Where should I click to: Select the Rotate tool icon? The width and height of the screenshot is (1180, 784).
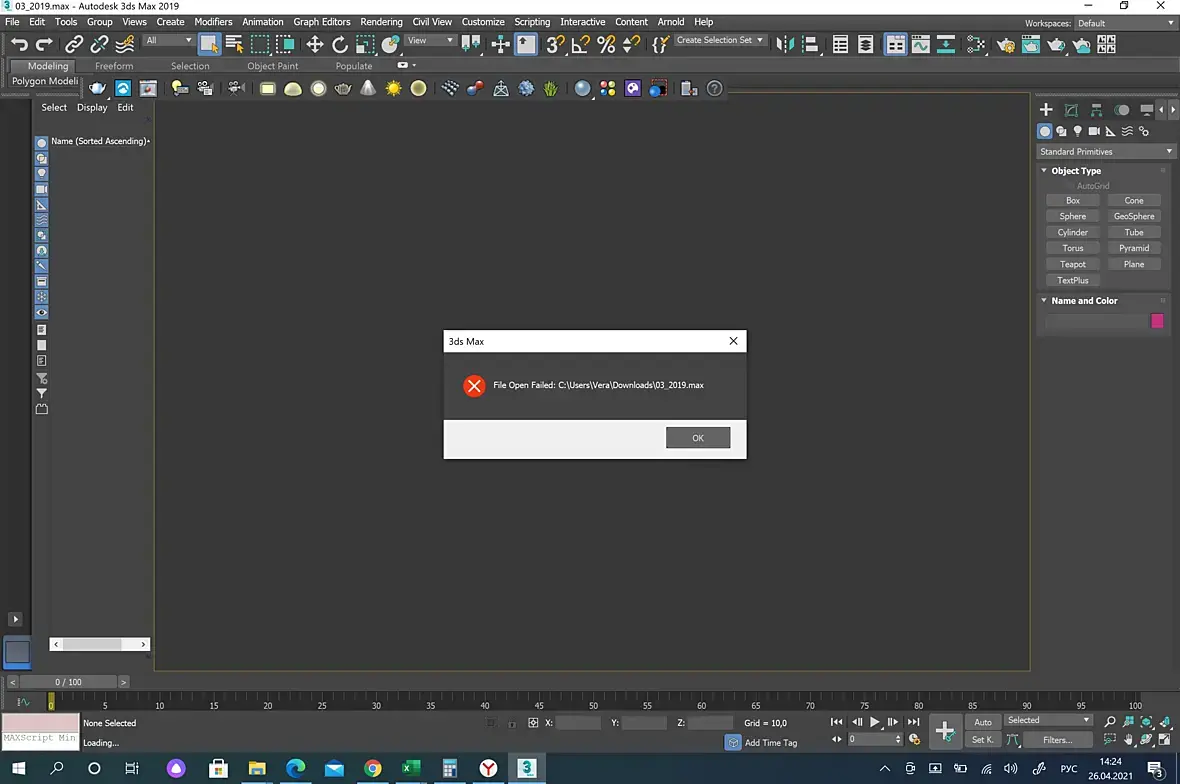(340, 44)
